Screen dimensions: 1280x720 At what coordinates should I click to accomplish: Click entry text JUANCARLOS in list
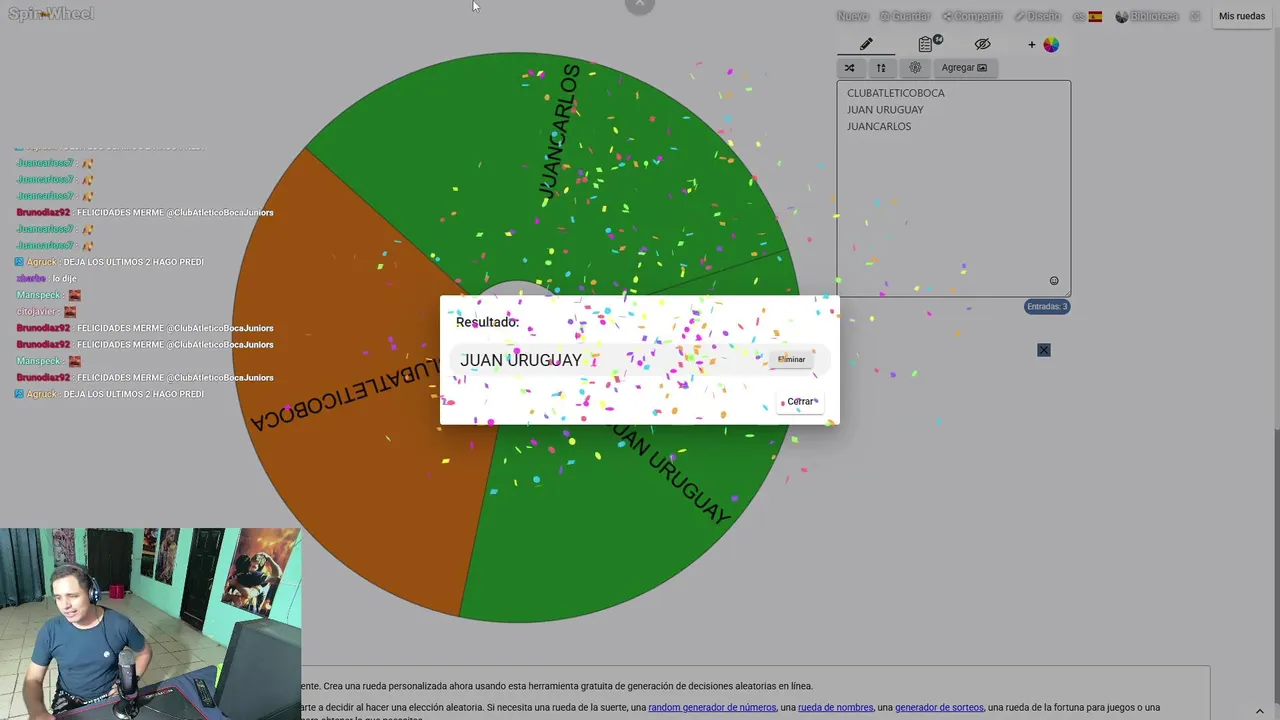[x=879, y=126]
